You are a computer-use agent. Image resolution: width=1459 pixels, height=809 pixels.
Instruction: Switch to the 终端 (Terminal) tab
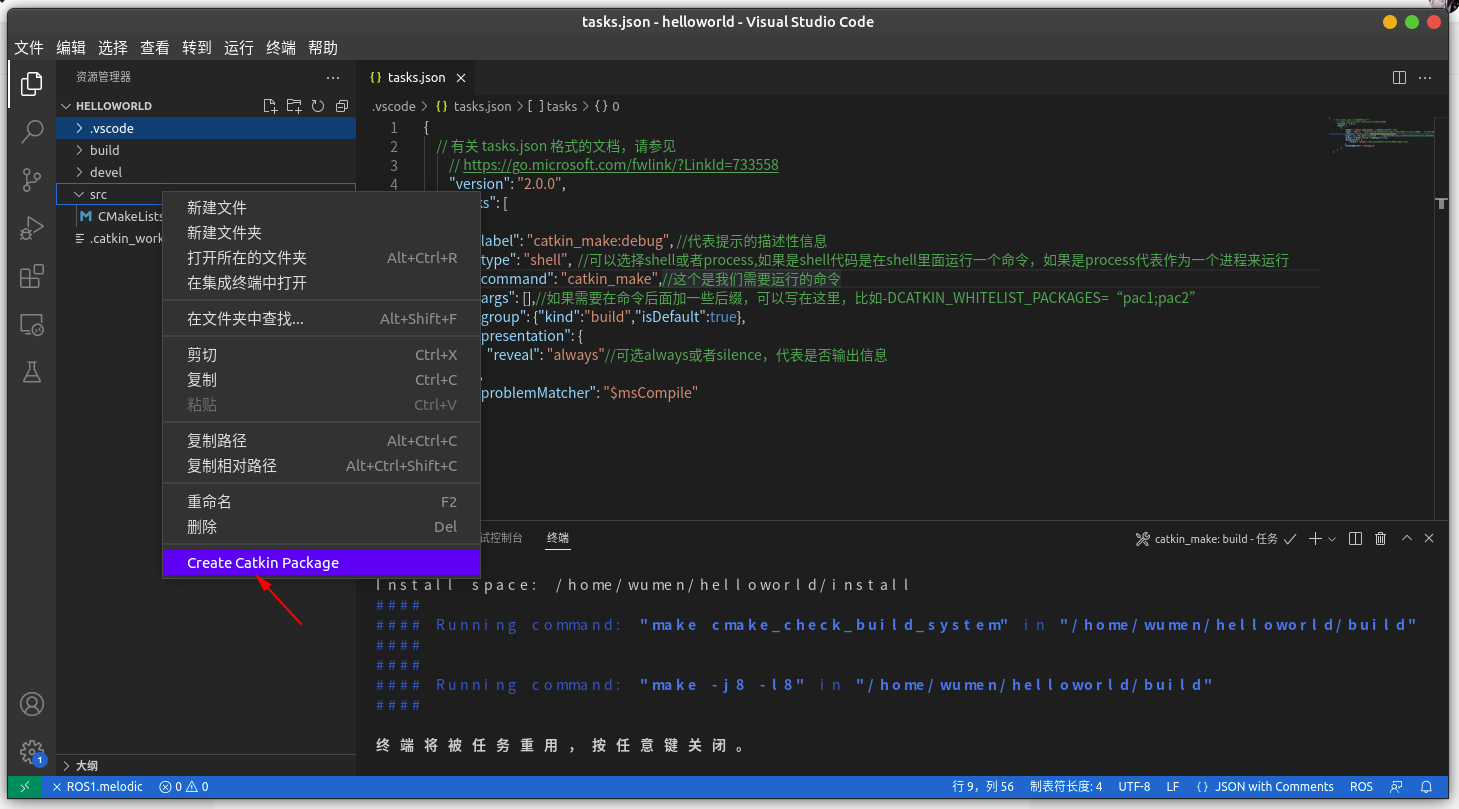[x=557, y=538]
